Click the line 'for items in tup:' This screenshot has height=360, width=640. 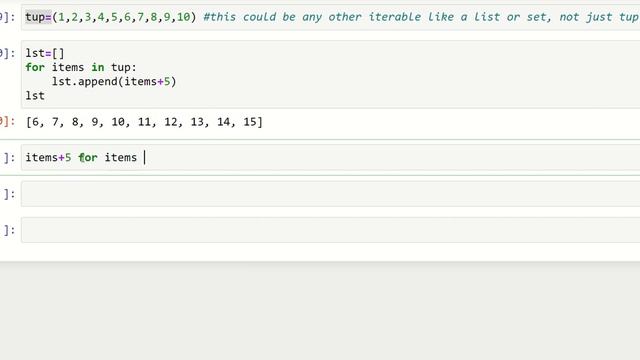pos(81,67)
